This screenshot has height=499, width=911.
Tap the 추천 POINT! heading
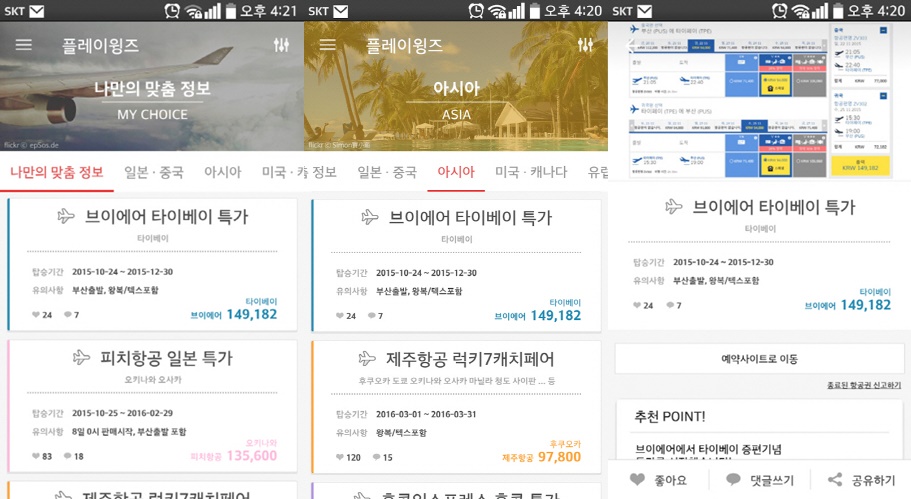click(x=670, y=417)
